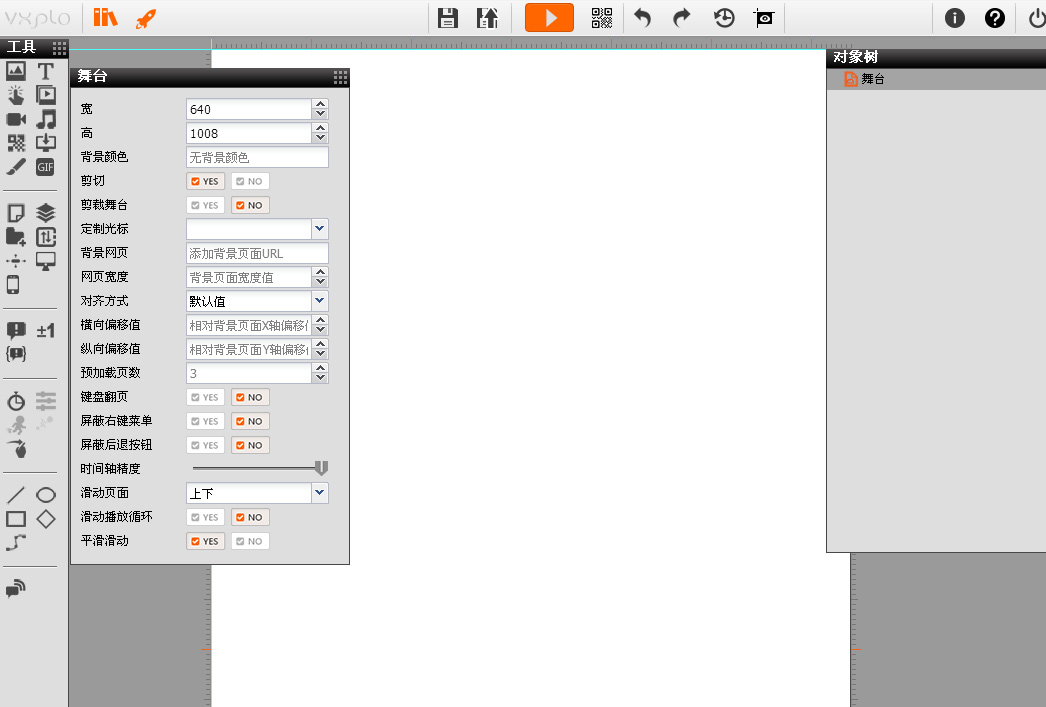Click the 背景网页 URL input field

coord(257,253)
